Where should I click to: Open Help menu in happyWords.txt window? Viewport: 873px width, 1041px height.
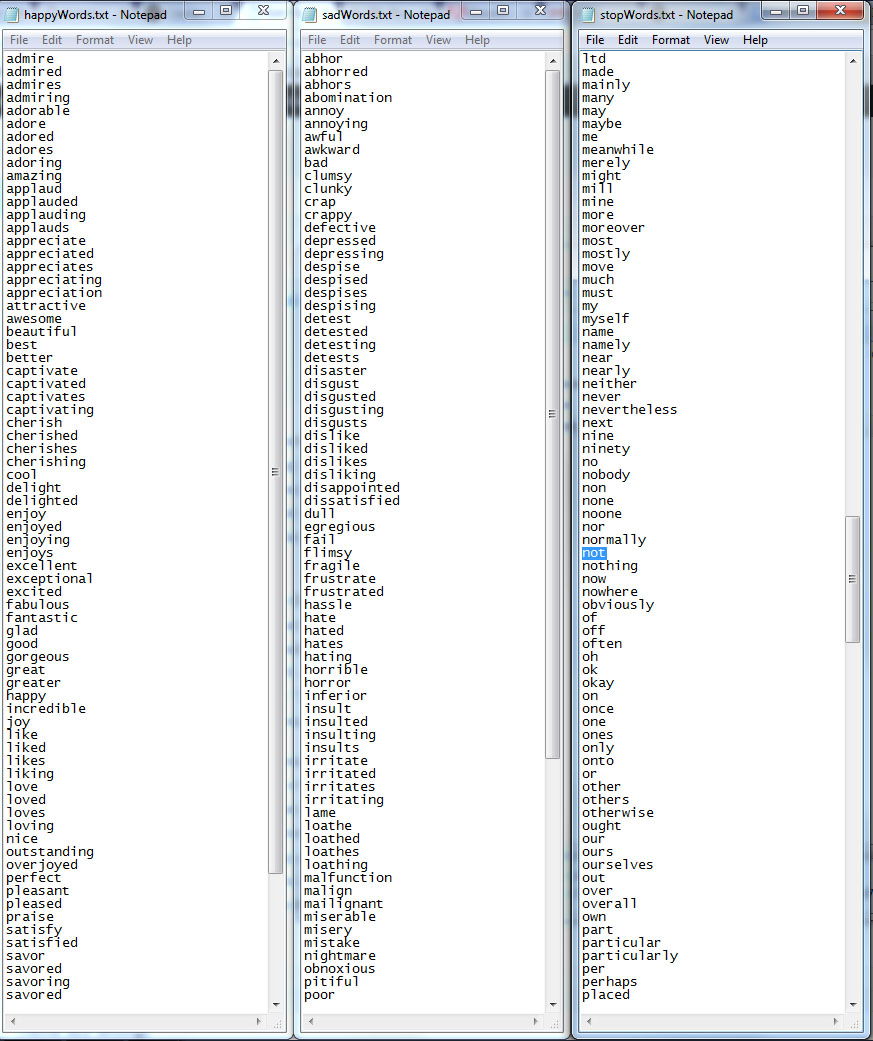[x=179, y=40]
